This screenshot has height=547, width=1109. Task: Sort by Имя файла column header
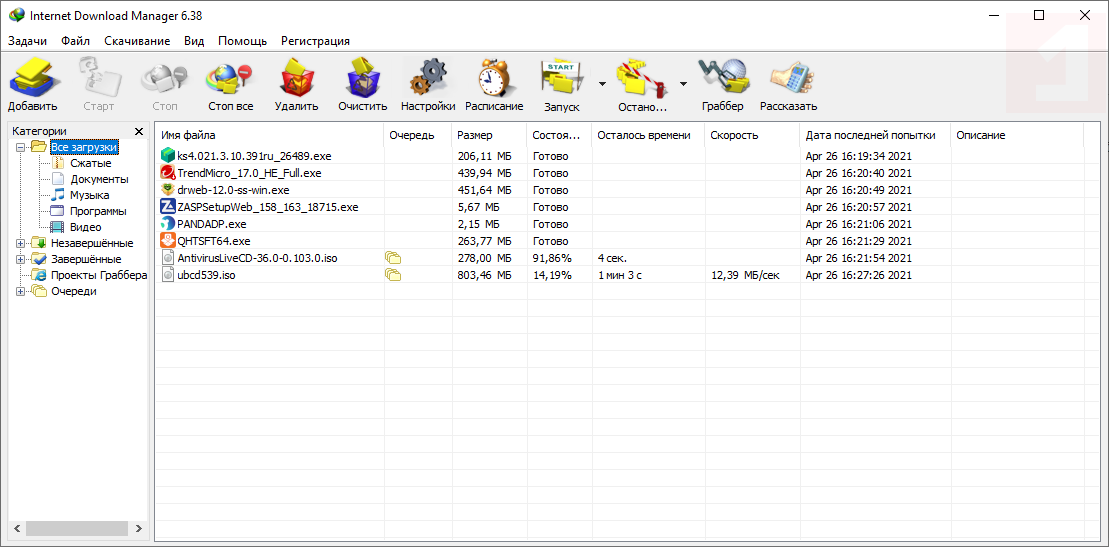click(x=269, y=135)
